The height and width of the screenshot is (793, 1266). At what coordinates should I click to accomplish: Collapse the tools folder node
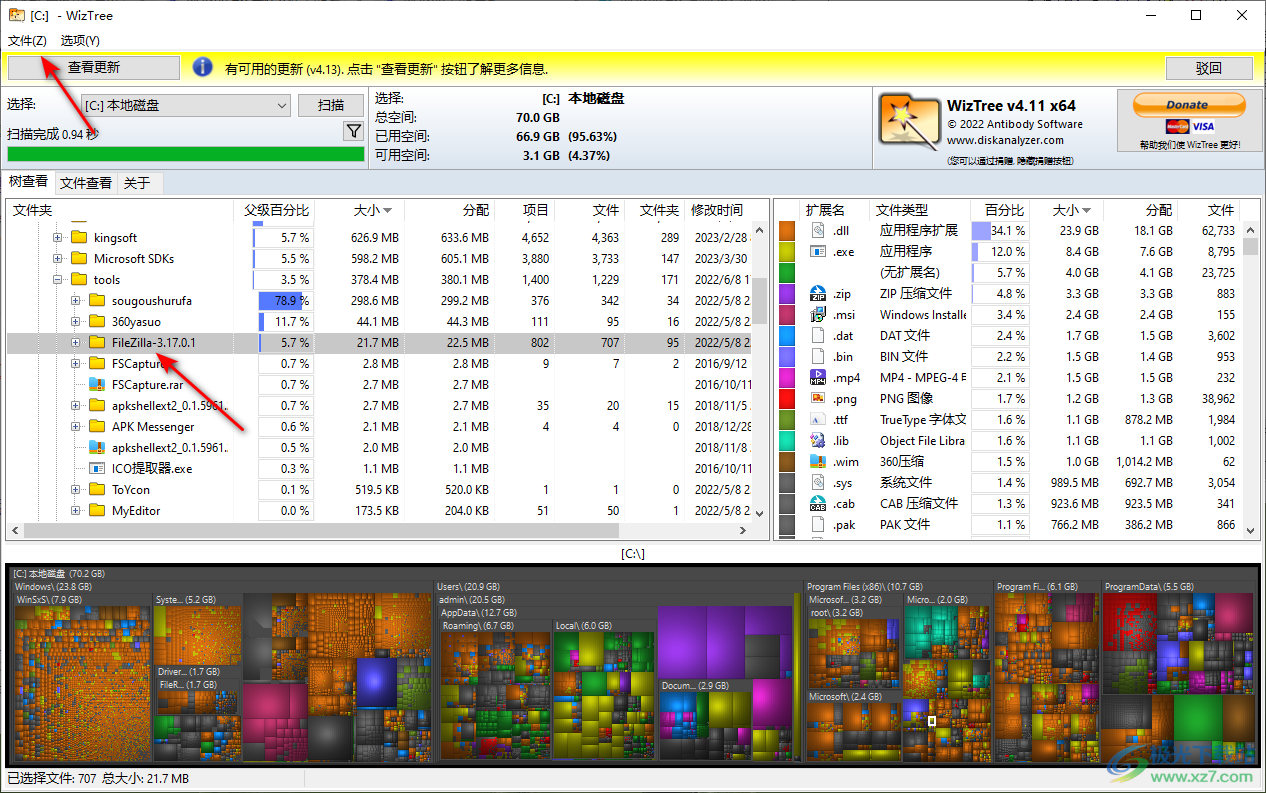point(57,280)
